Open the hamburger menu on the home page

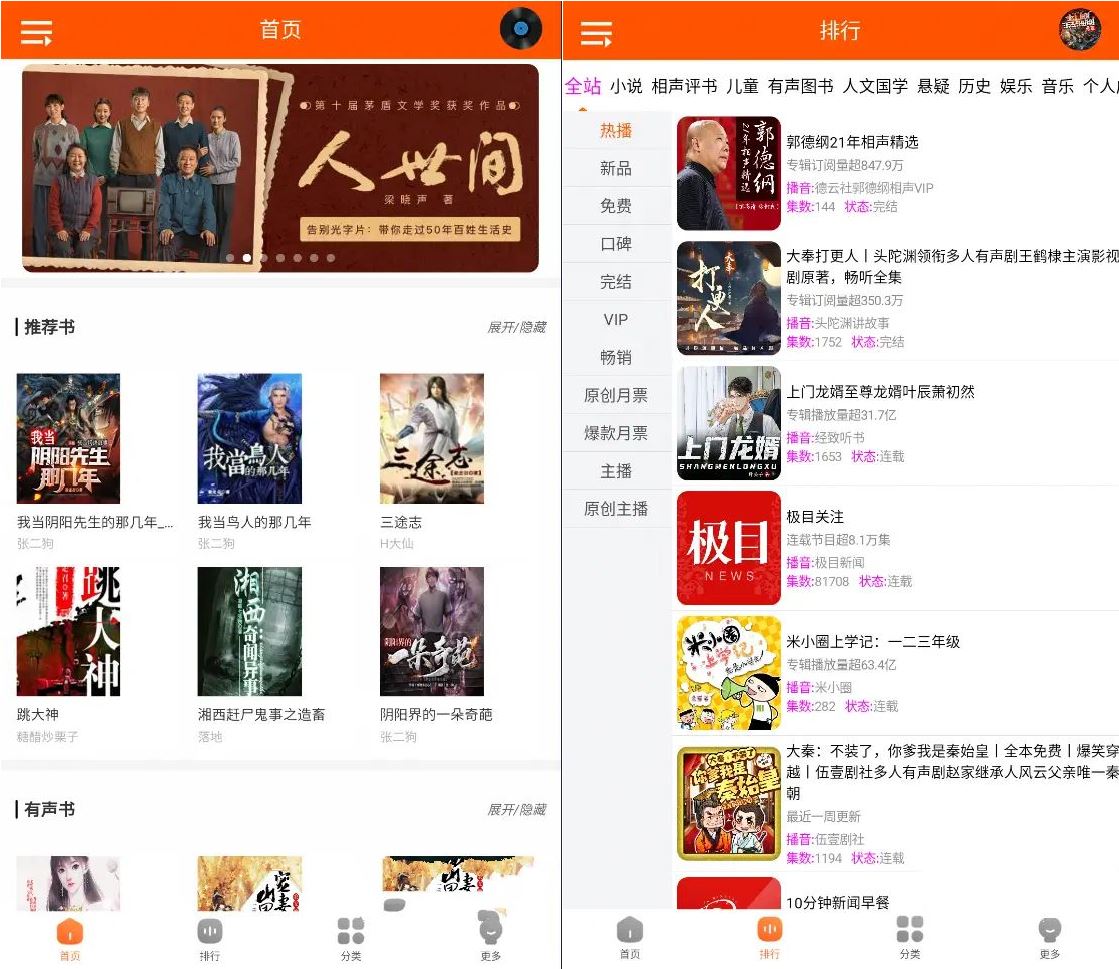click(37, 30)
